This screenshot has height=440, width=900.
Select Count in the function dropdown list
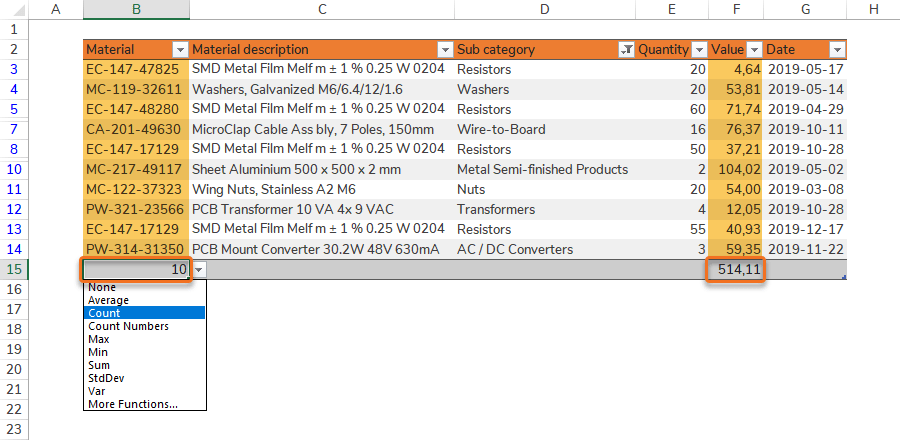tap(104, 313)
